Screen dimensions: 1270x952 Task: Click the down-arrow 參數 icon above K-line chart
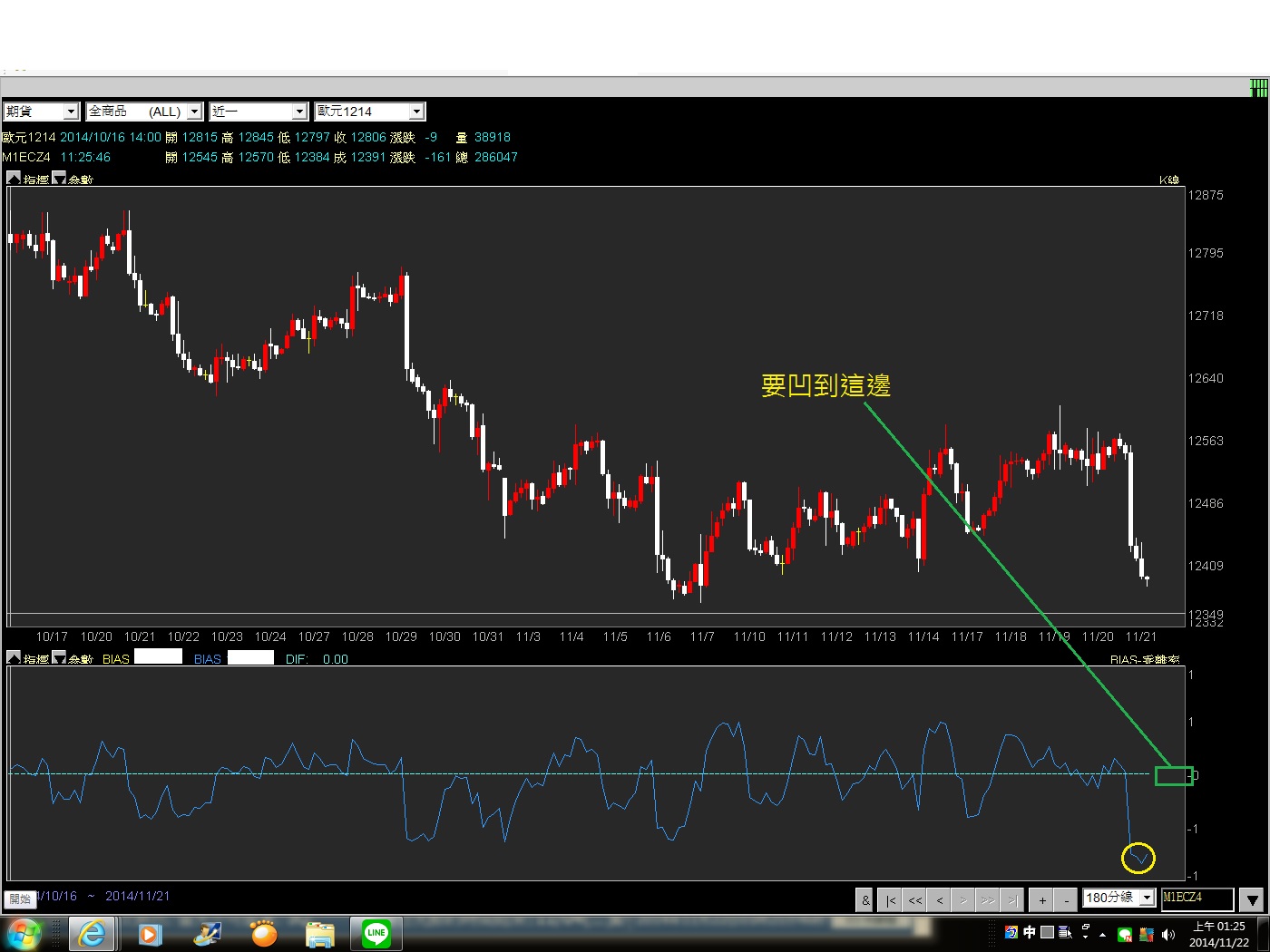click(x=59, y=179)
